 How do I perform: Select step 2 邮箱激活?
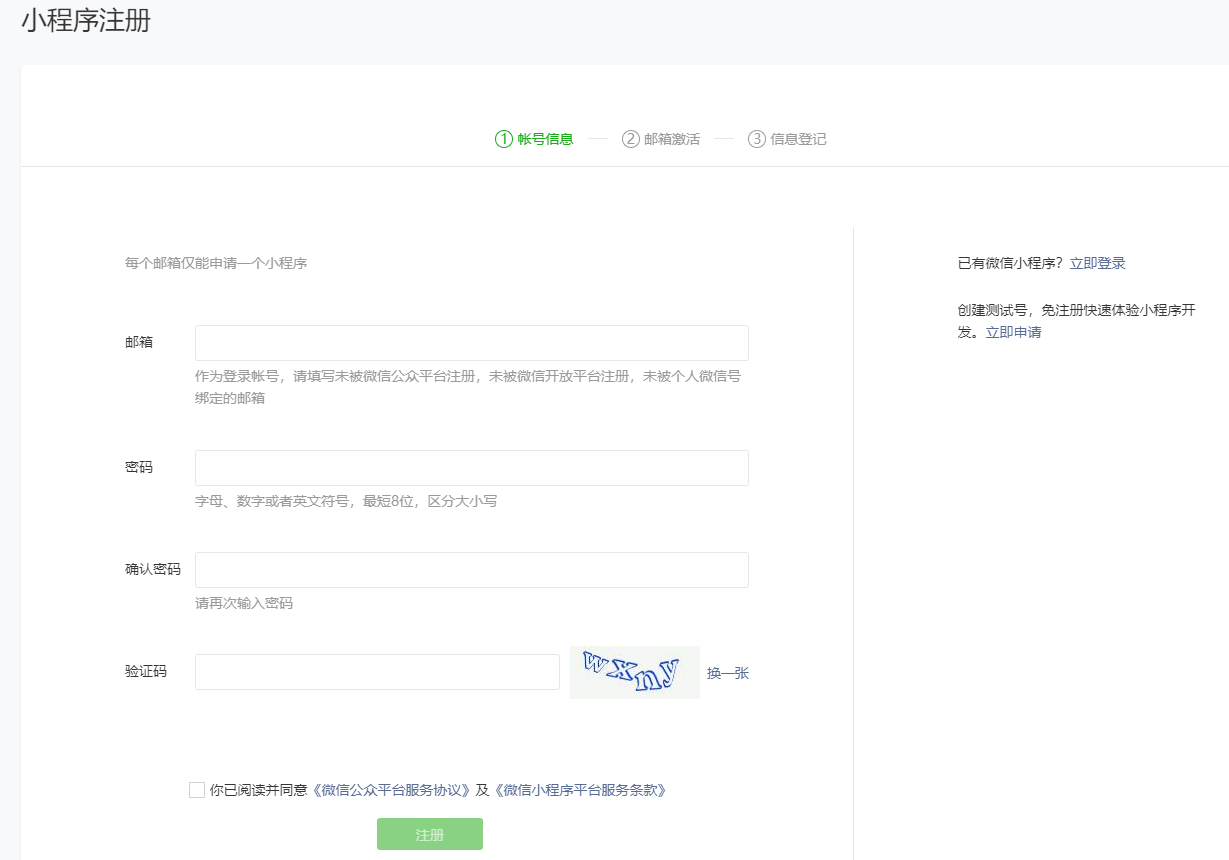point(661,139)
